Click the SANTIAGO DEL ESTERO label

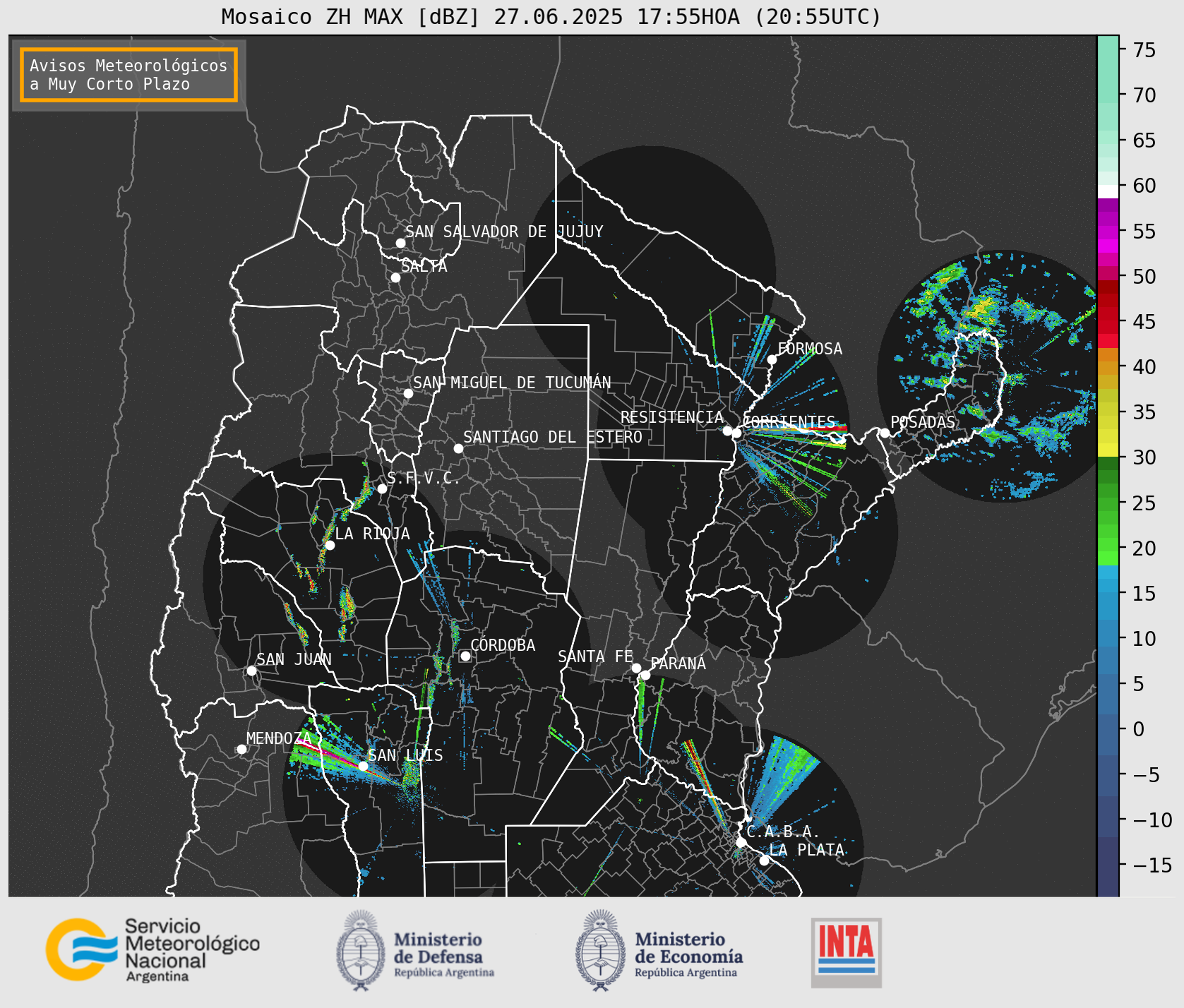[553, 437]
